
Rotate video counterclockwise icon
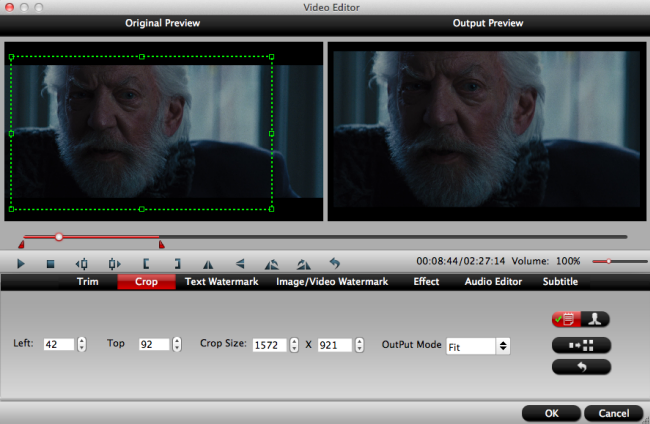click(x=272, y=264)
